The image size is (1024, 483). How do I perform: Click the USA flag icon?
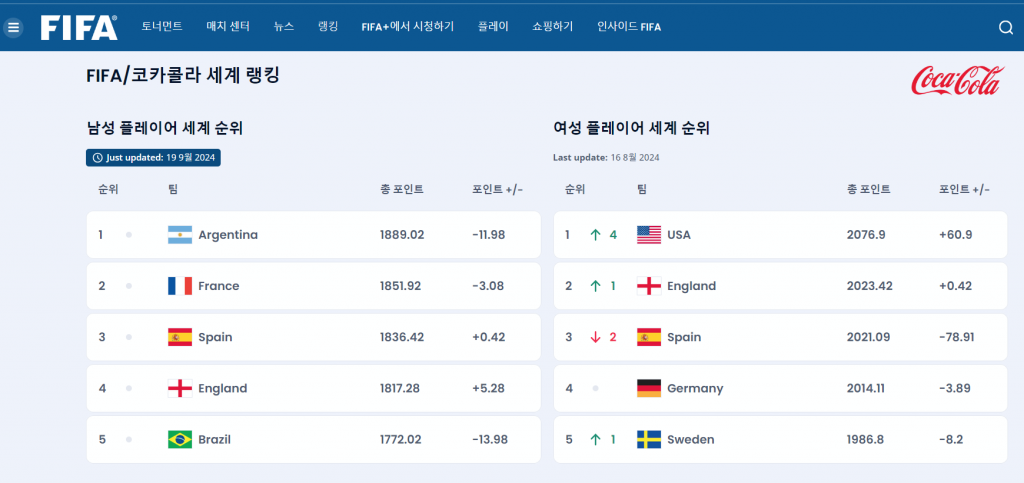point(649,235)
